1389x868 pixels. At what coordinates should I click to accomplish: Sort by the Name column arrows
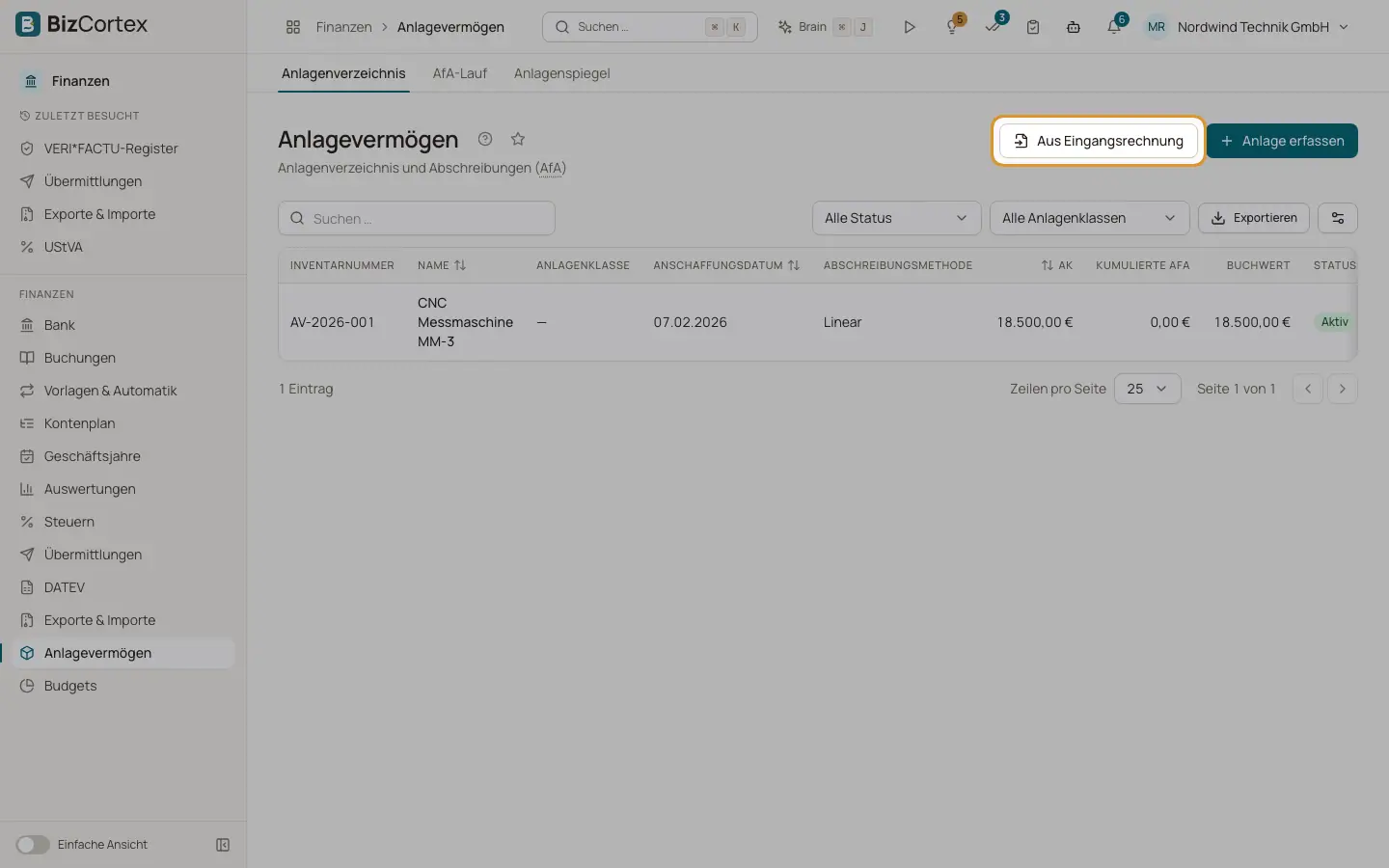pyautogui.click(x=460, y=265)
